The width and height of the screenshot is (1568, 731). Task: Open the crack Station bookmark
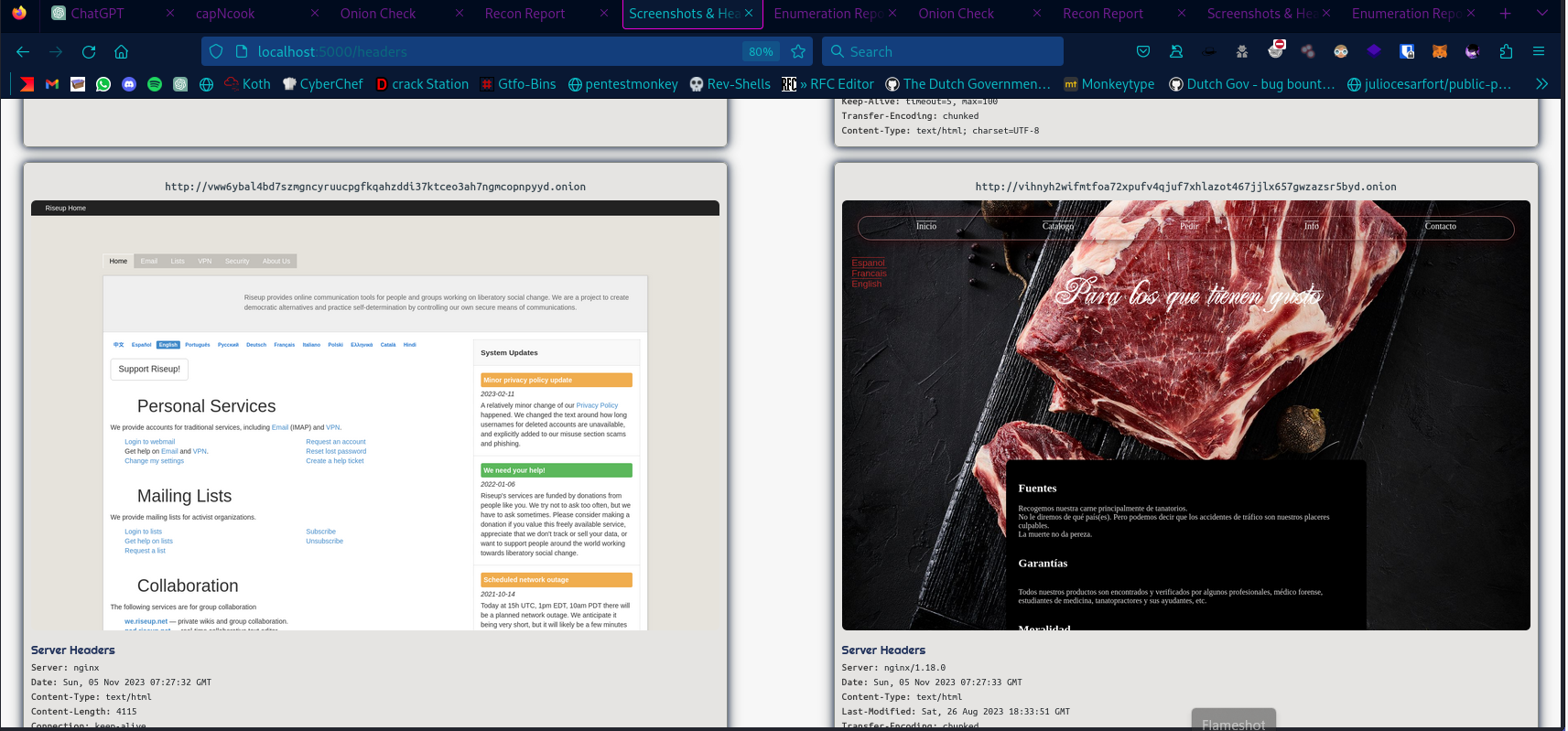pos(421,84)
